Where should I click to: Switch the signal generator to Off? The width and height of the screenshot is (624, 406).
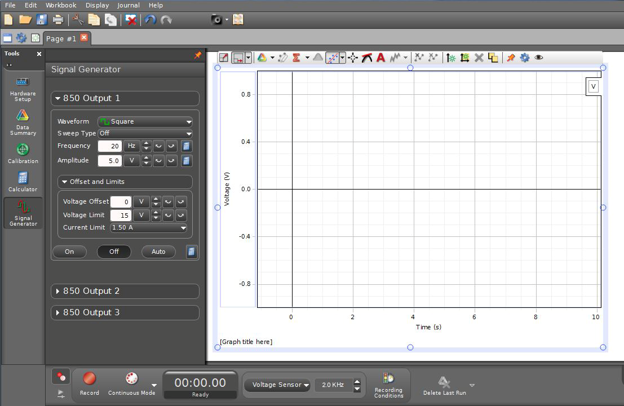pos(114,251)
